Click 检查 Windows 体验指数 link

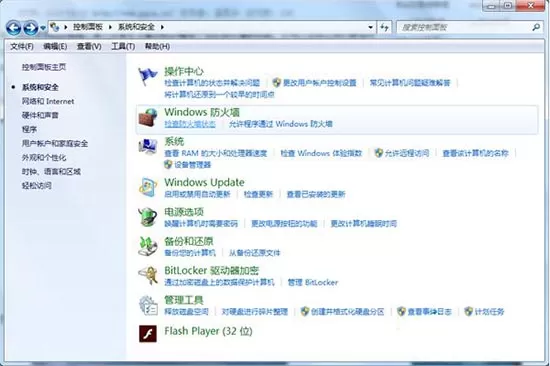click(x=321, y=153)
